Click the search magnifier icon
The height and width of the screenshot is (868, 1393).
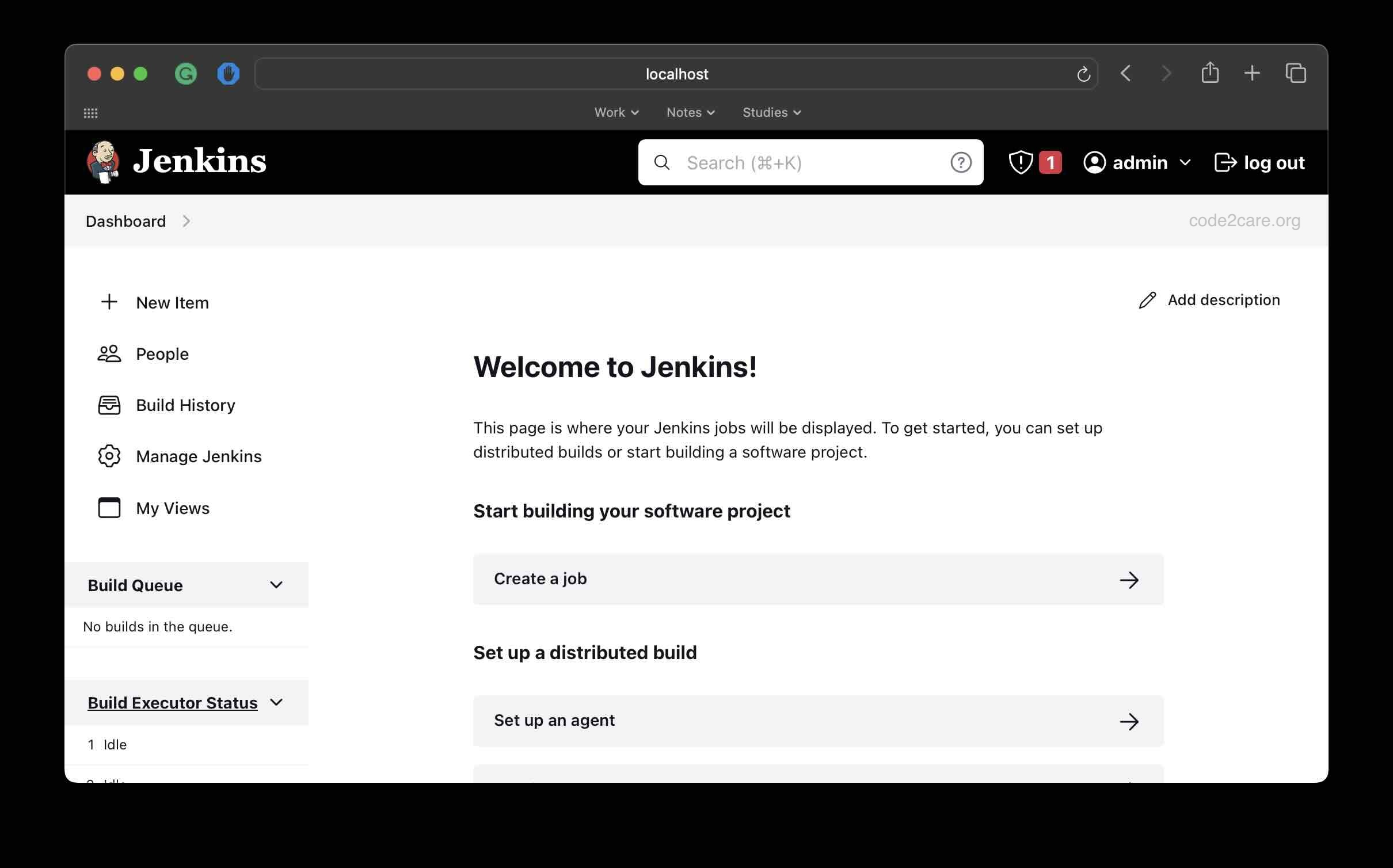pyautogui.click(x=661, y=162)
